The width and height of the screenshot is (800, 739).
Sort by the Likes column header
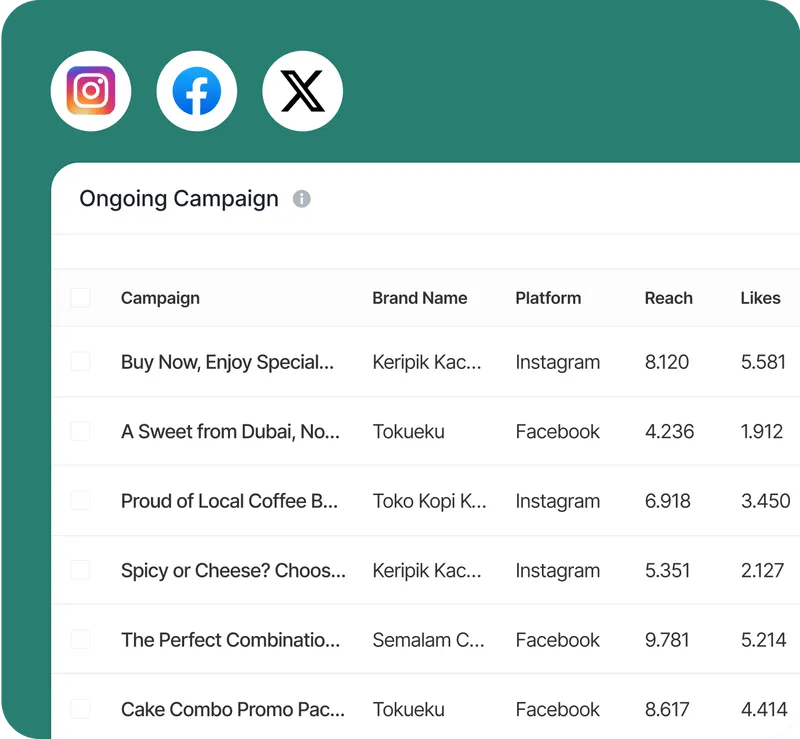click(x=761, y=298)
